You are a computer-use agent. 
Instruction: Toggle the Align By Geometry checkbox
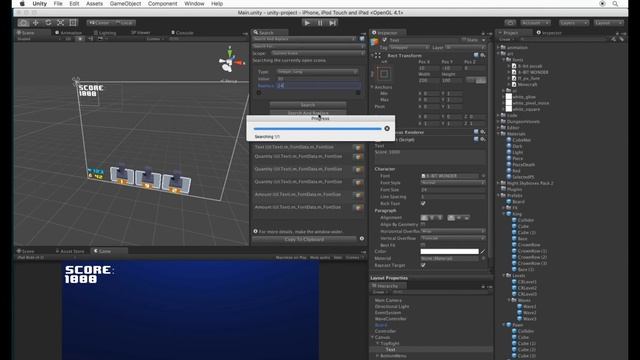[423, 224]
